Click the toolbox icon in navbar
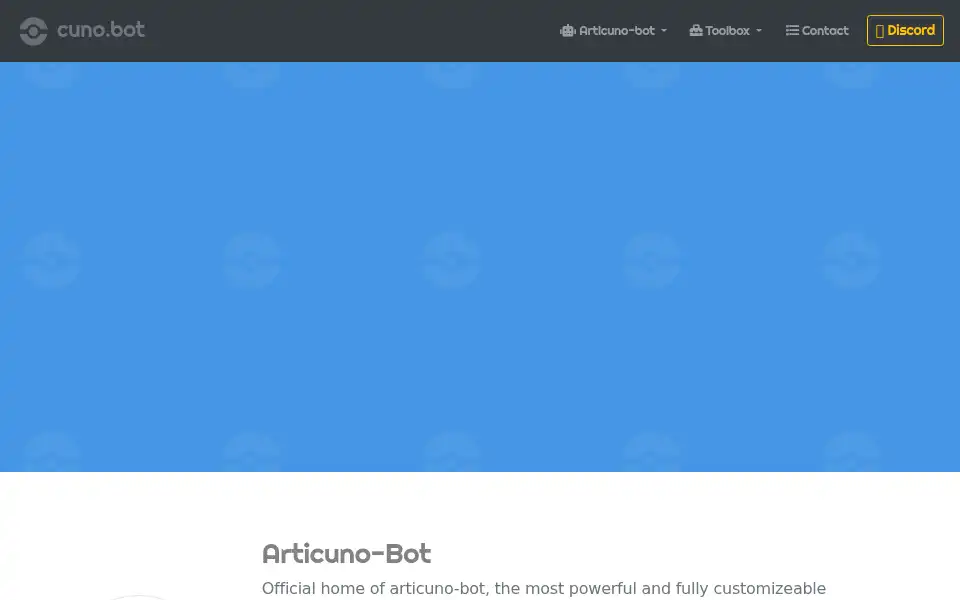 696,31
